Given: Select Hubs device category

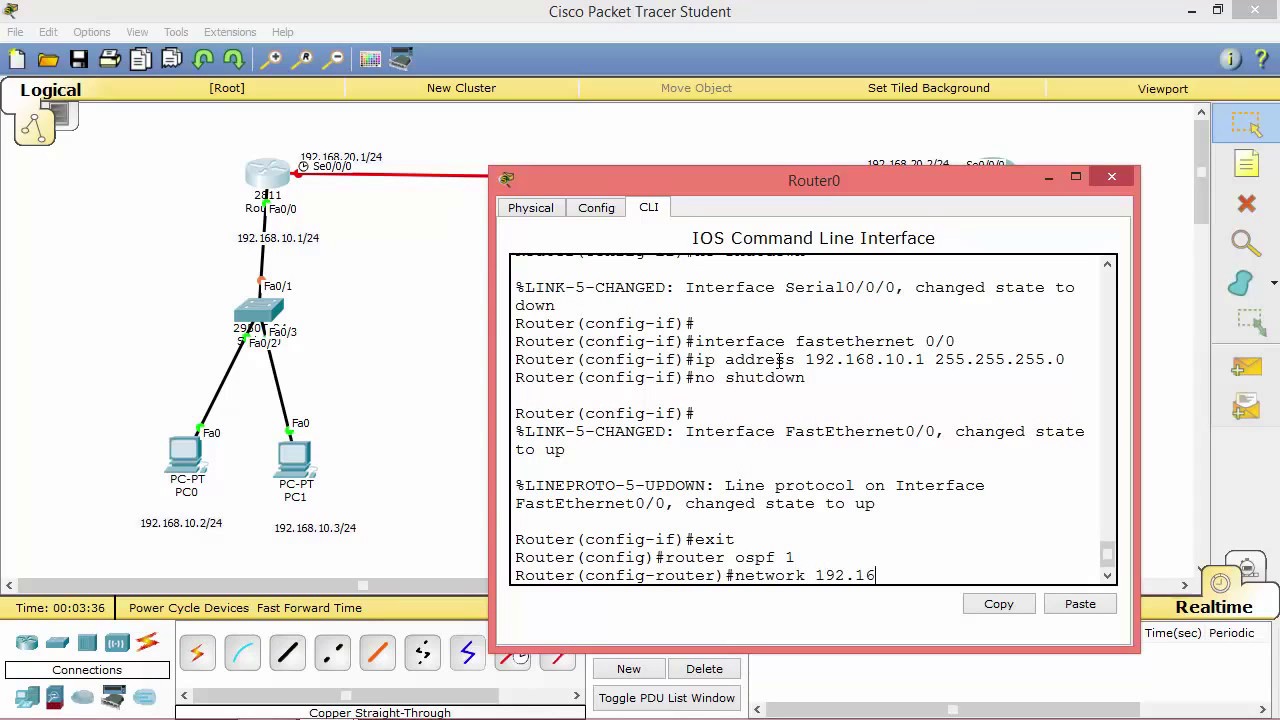Looking at the screenshot, I should pos(87,643).
